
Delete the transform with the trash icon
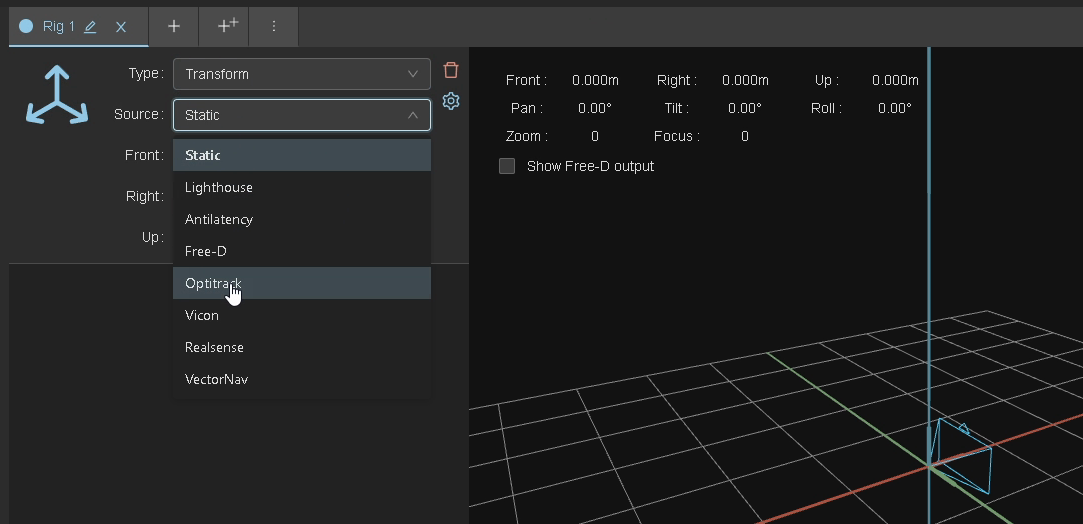(451, 70)
